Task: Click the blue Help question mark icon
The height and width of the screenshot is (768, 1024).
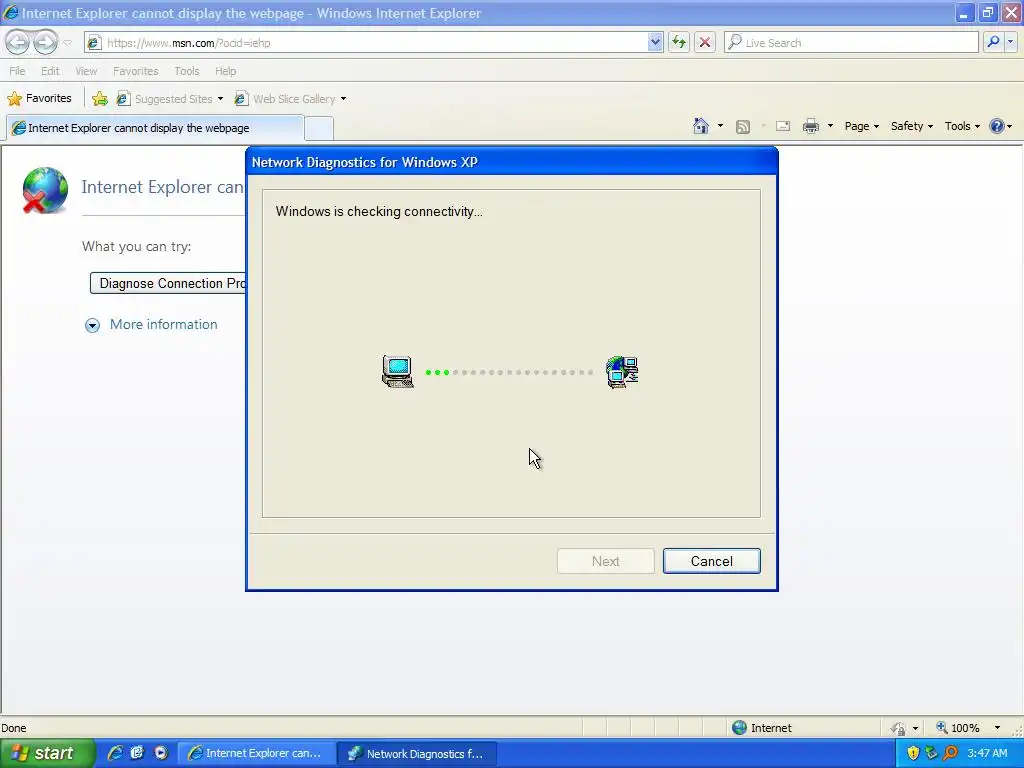Action: pos(997,126)
